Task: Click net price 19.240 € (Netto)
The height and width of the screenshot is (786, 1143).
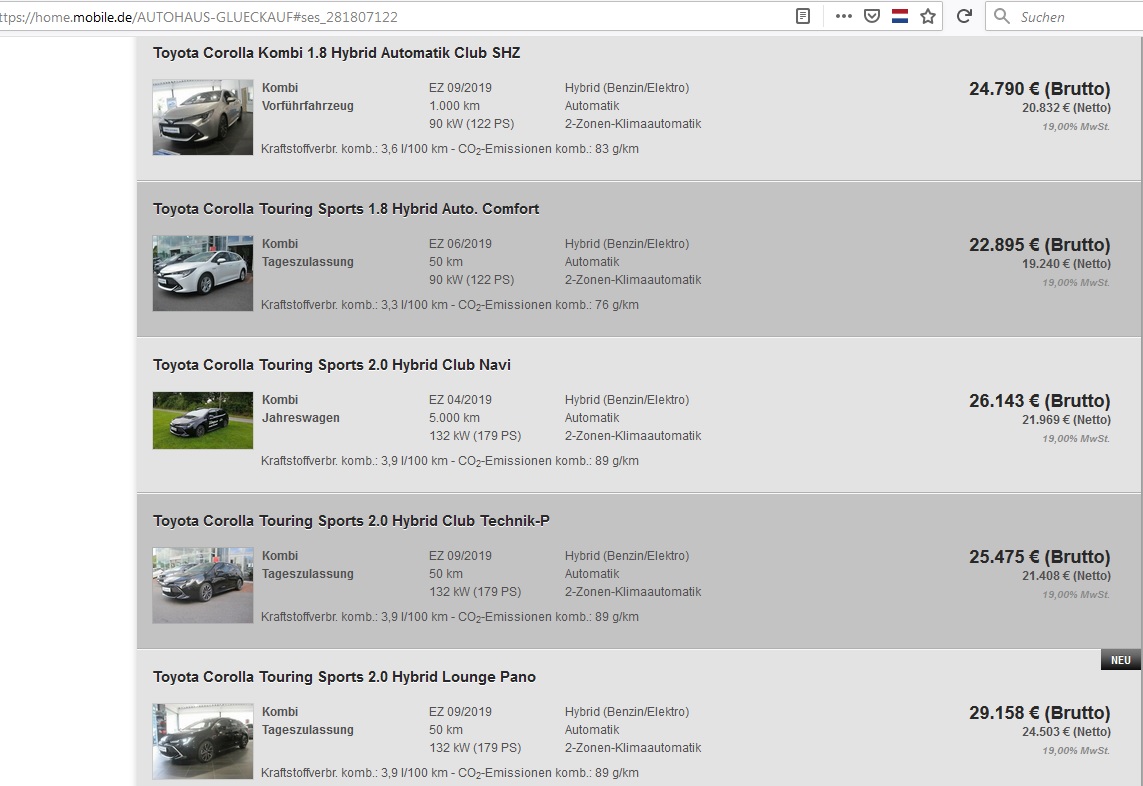Action: click(x=1066, y=264)
